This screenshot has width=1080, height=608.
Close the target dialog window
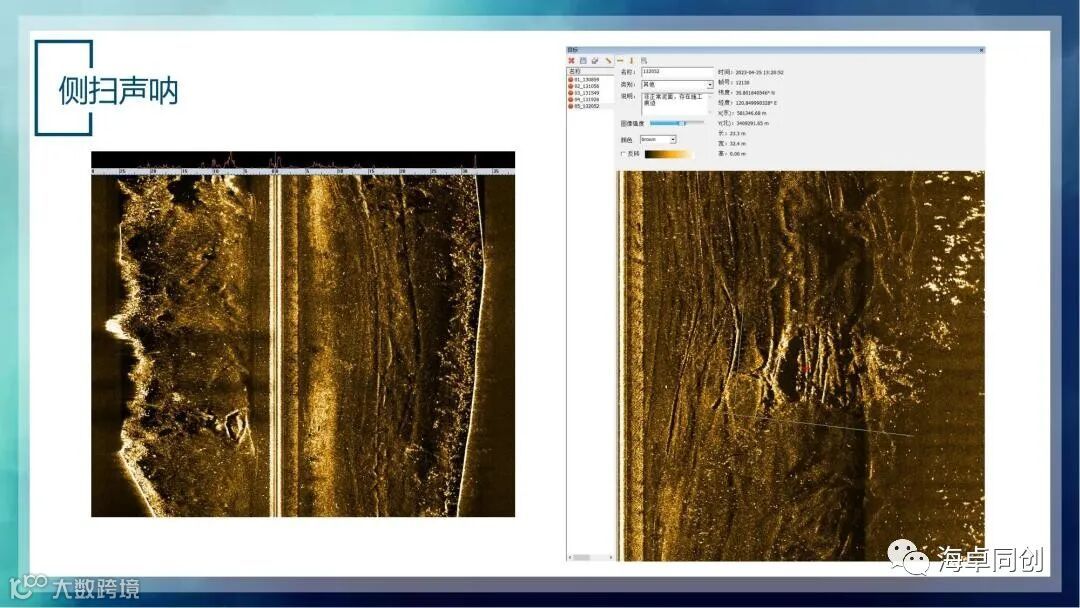tap(982, 50)
